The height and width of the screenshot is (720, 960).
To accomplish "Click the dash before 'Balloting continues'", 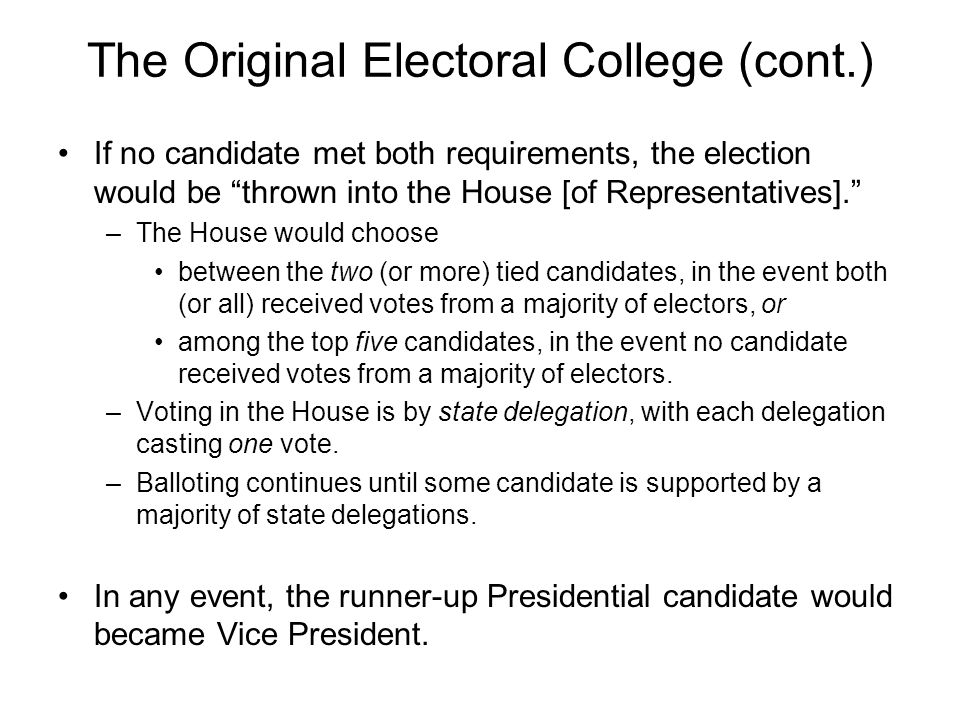I will pyautogui.click(x=113, y=484).
